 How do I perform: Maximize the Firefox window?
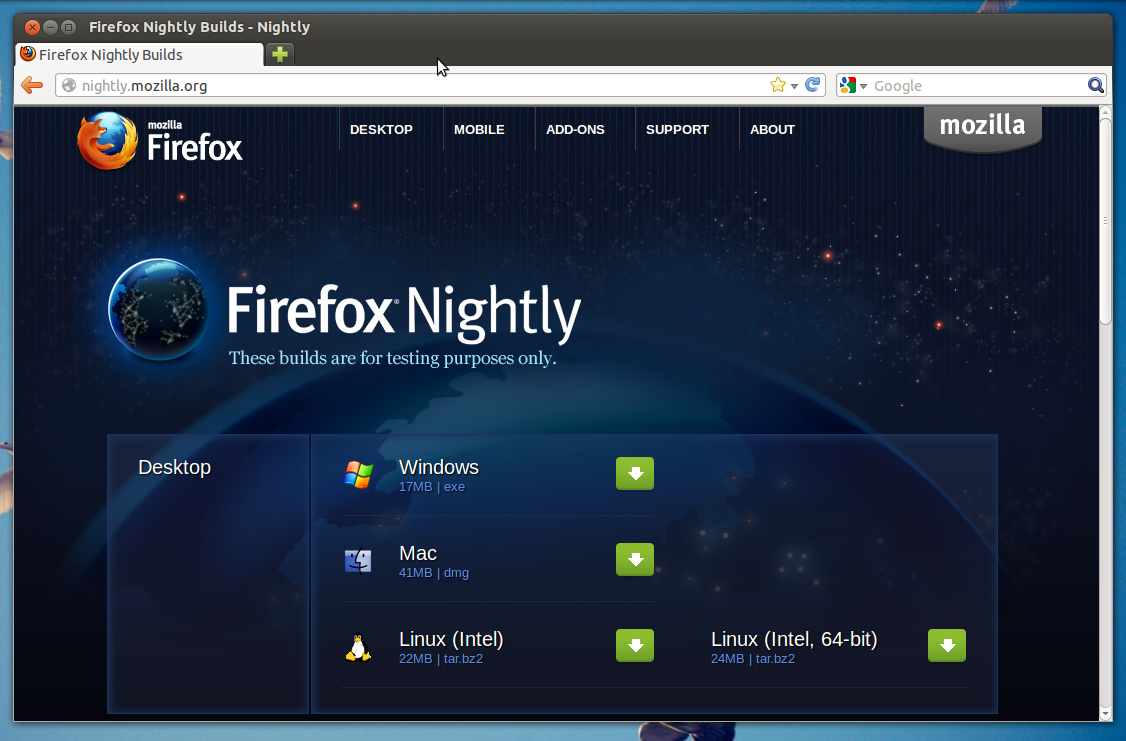(x=68, y=27)
